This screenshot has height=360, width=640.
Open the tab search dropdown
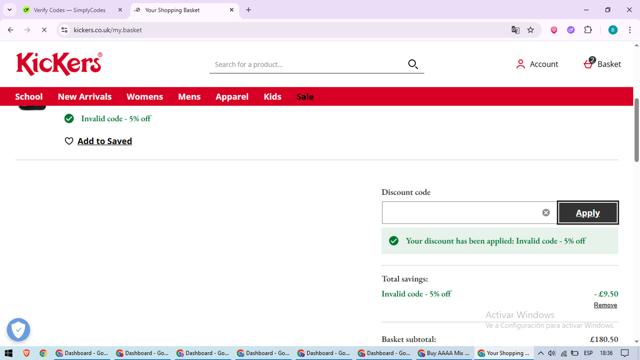click(9, 10)
